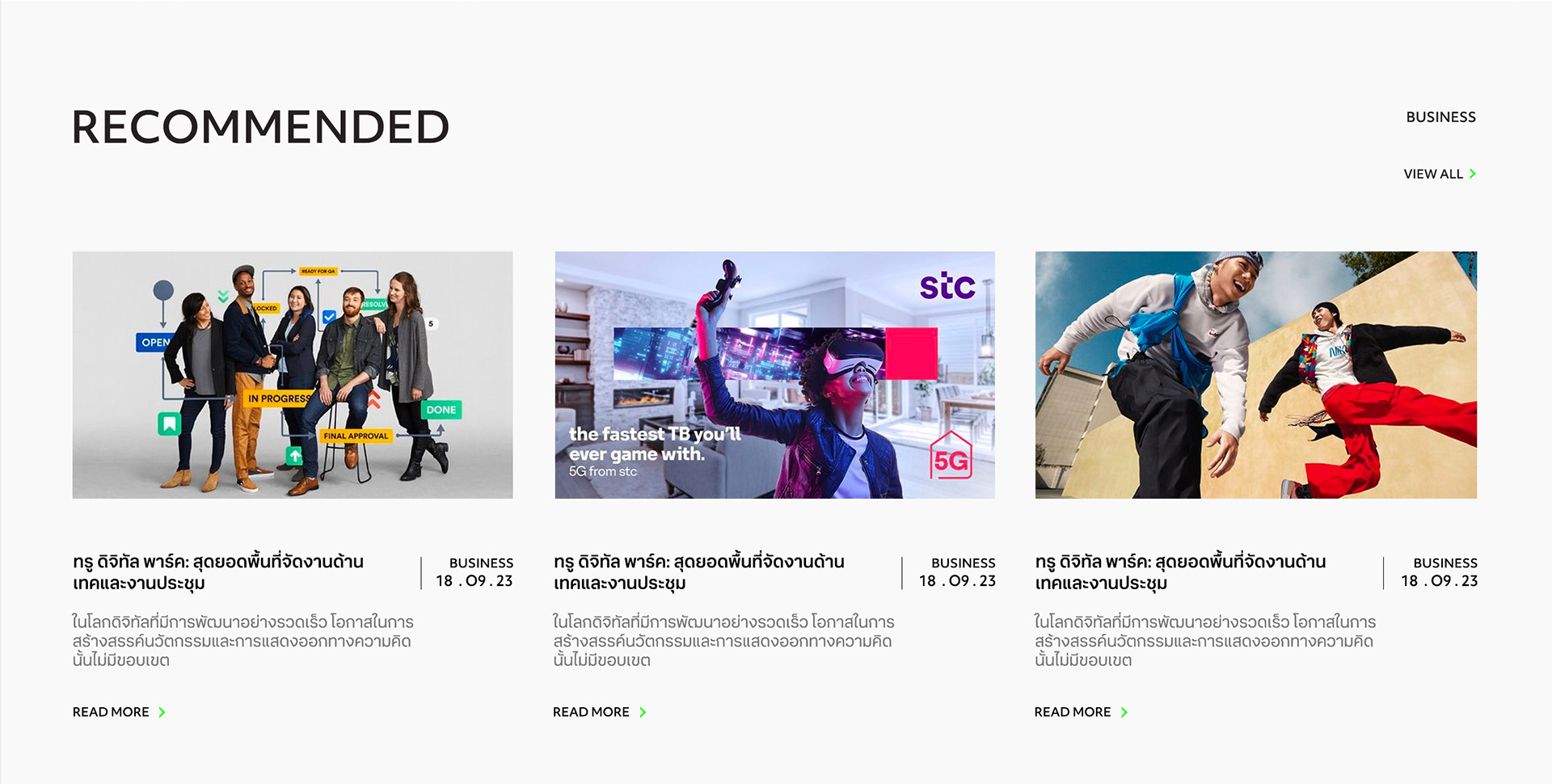This screenshot has width=1552, height=784.
Task: Open the second article's READ MORE link
Action: (x=600, y=712)
